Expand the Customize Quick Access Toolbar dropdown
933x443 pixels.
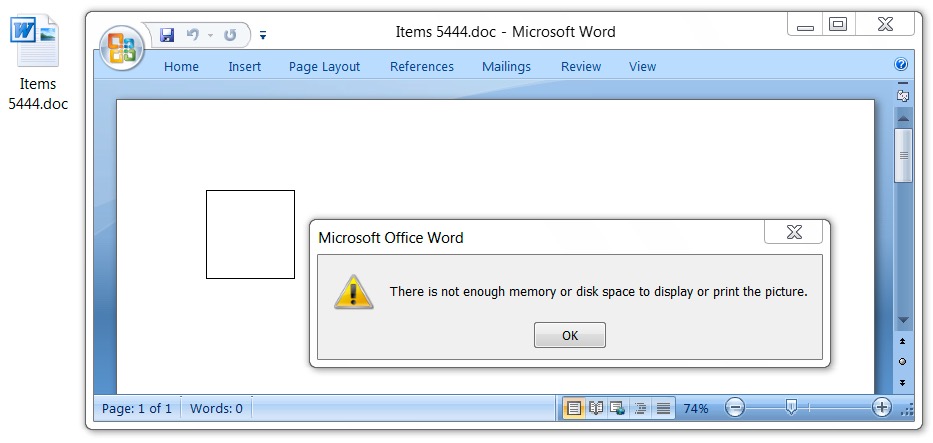(263, 36)
